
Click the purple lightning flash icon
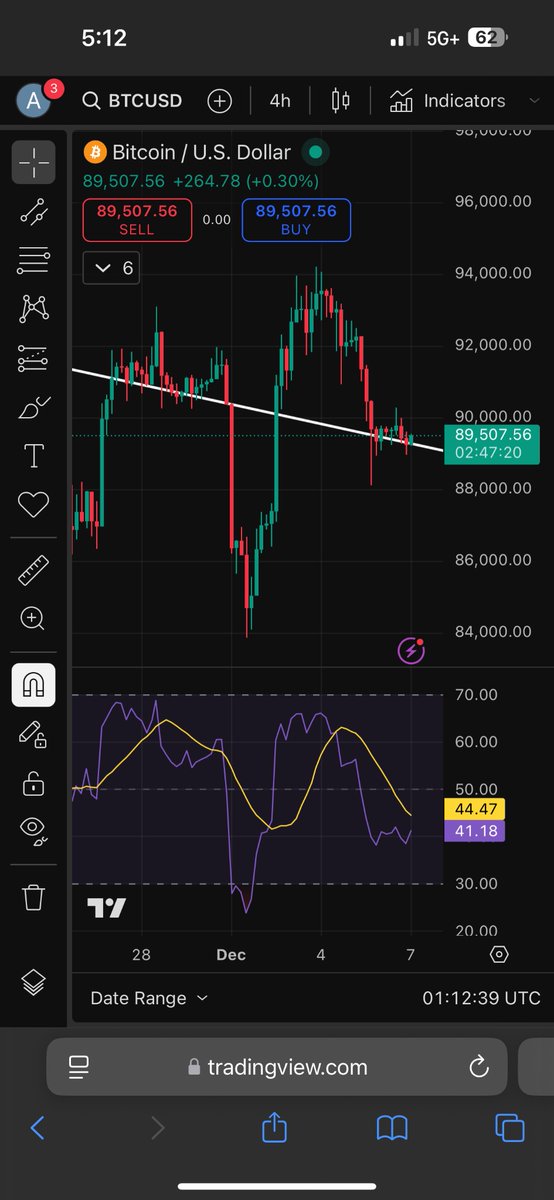412,651
